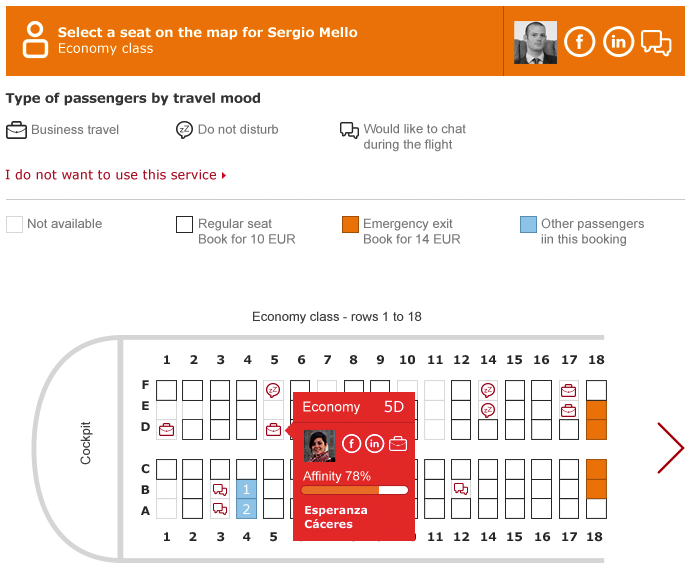Click the Affinity 78% progress bar

point(354,490)
